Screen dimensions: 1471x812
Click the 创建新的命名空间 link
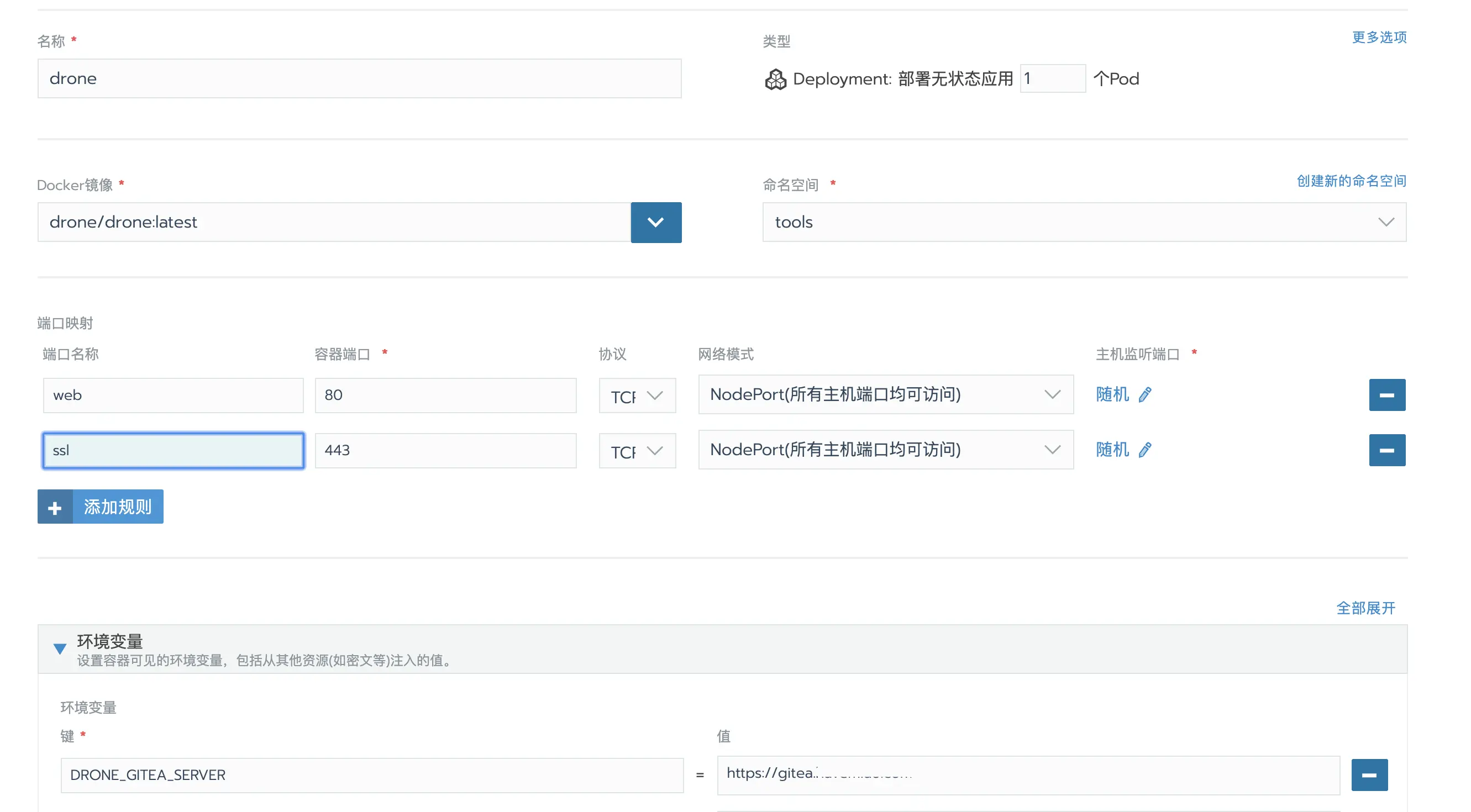1351,182
